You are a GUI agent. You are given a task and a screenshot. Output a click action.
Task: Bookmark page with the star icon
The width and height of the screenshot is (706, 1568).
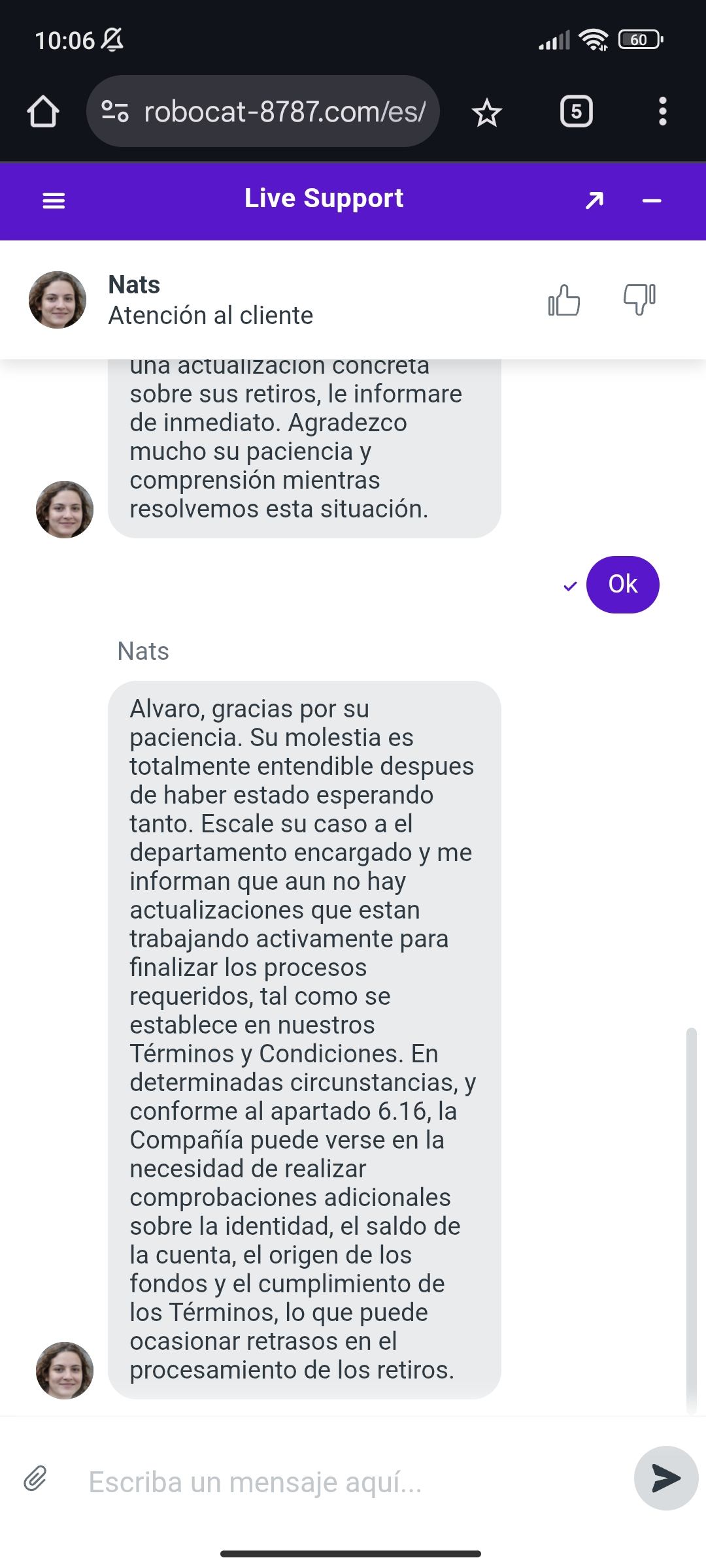[x=486, y=113]
